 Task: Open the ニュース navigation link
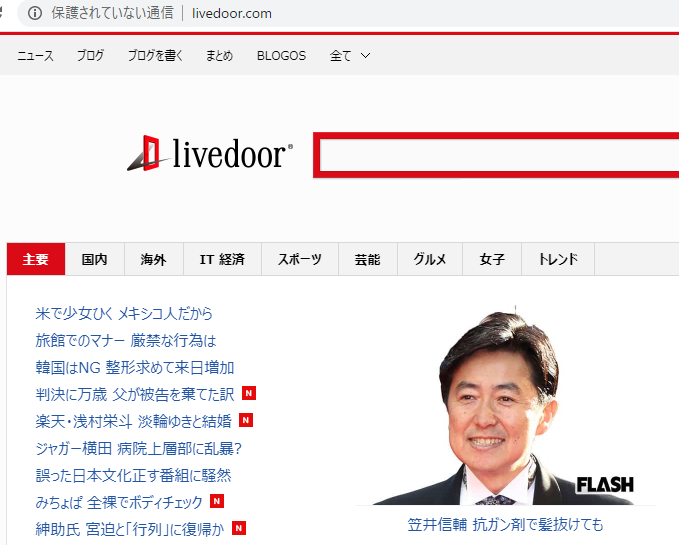coord(35,56)
